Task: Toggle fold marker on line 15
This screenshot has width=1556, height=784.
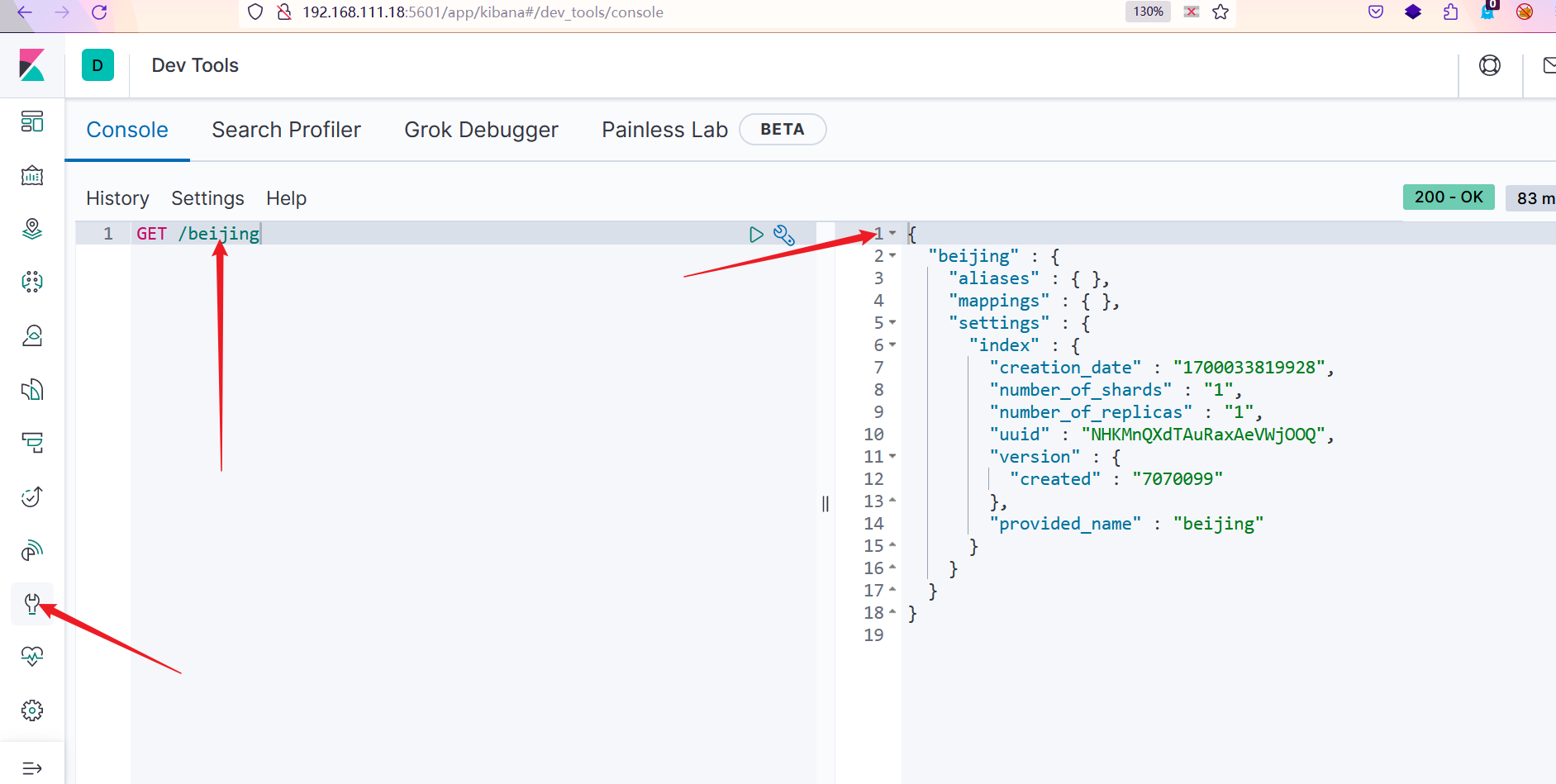Action: 892,545
